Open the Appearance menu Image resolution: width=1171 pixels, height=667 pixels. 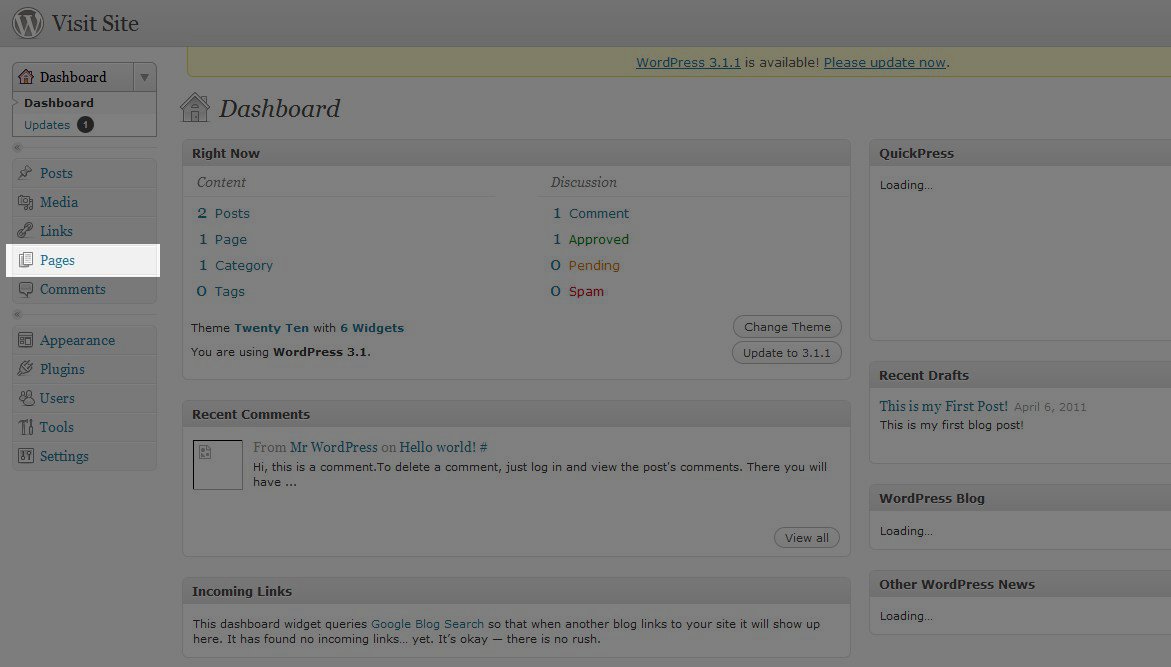coord(77,340)
